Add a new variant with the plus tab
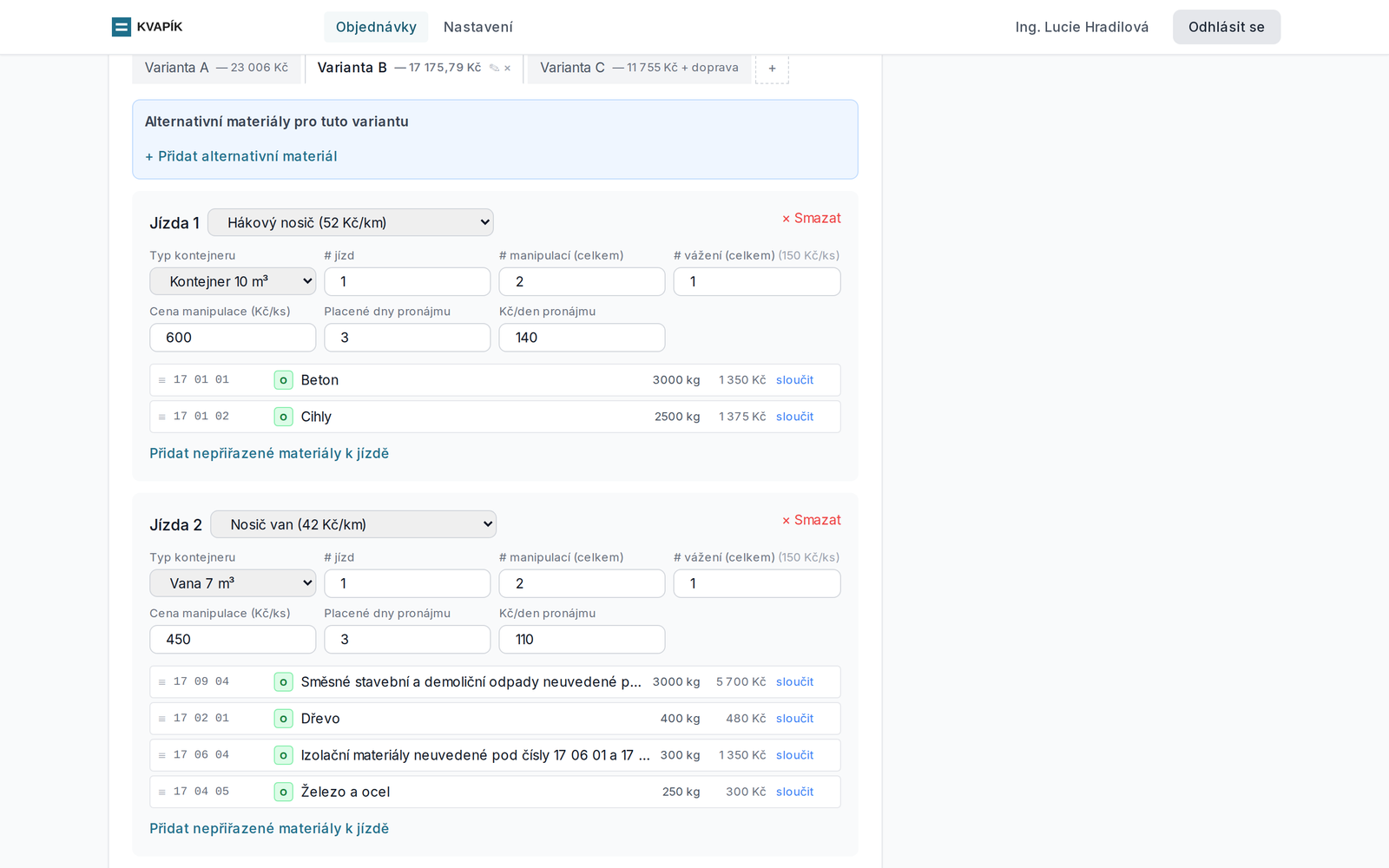 [x=772, y=69]
